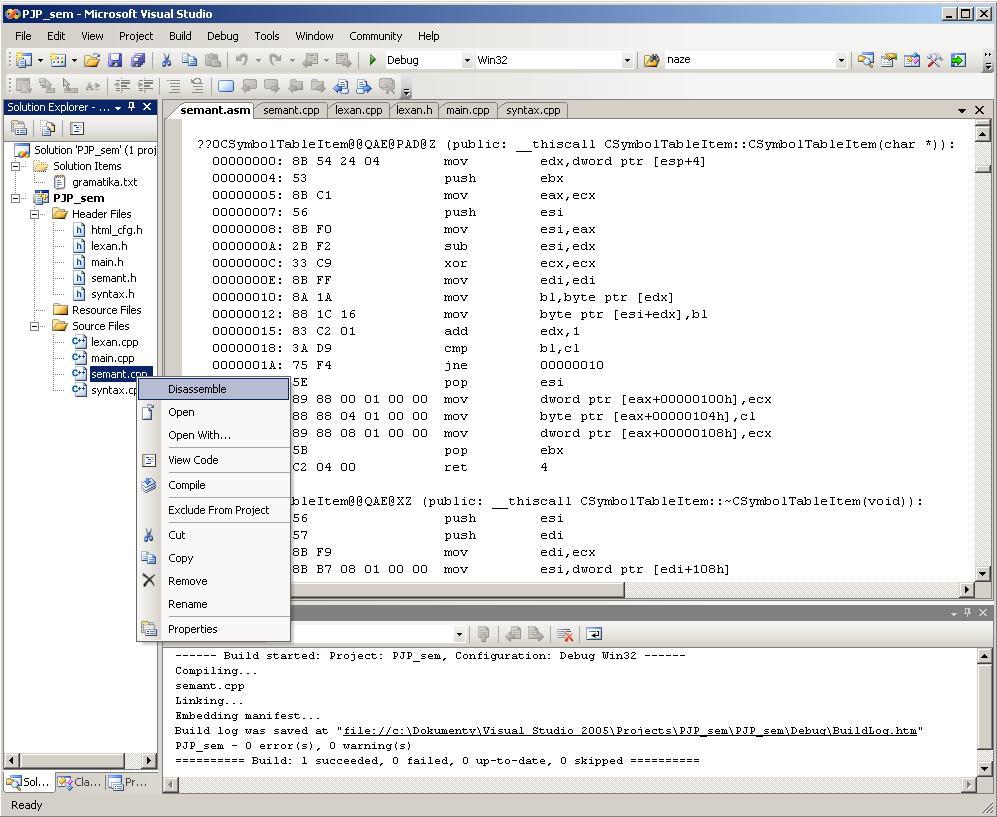This screenshot has height=817, width=997.
Task: Switch to Class View bottom tab
Action: [80, 782]
